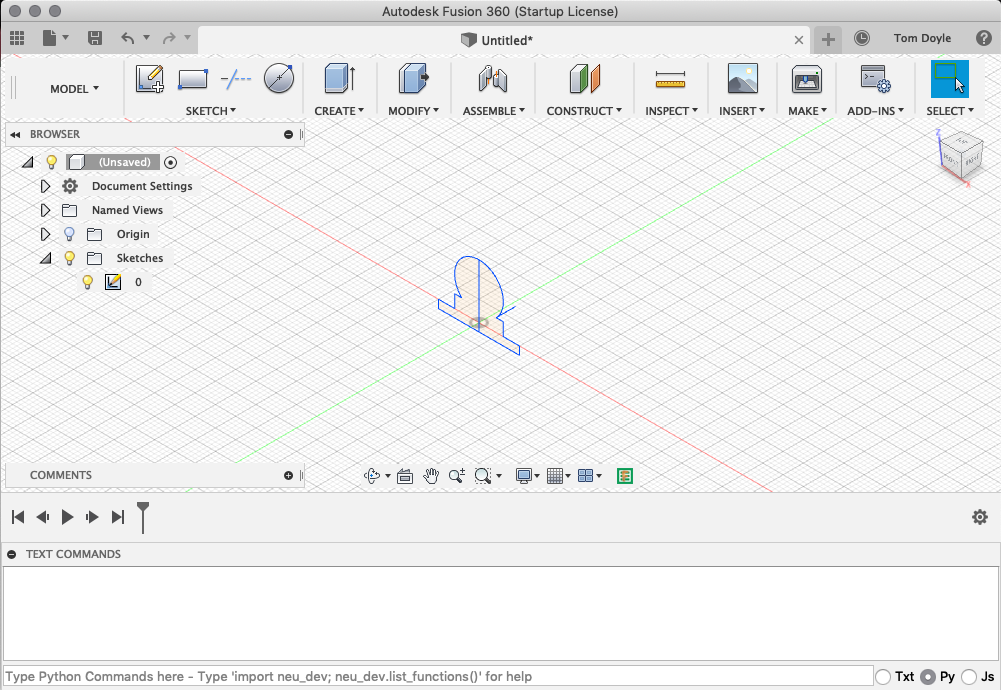The height and width of the screenshot is (690, 1001).
Task: Open the Pan tool in navigation bar
Action: click(x=431, y=476)
